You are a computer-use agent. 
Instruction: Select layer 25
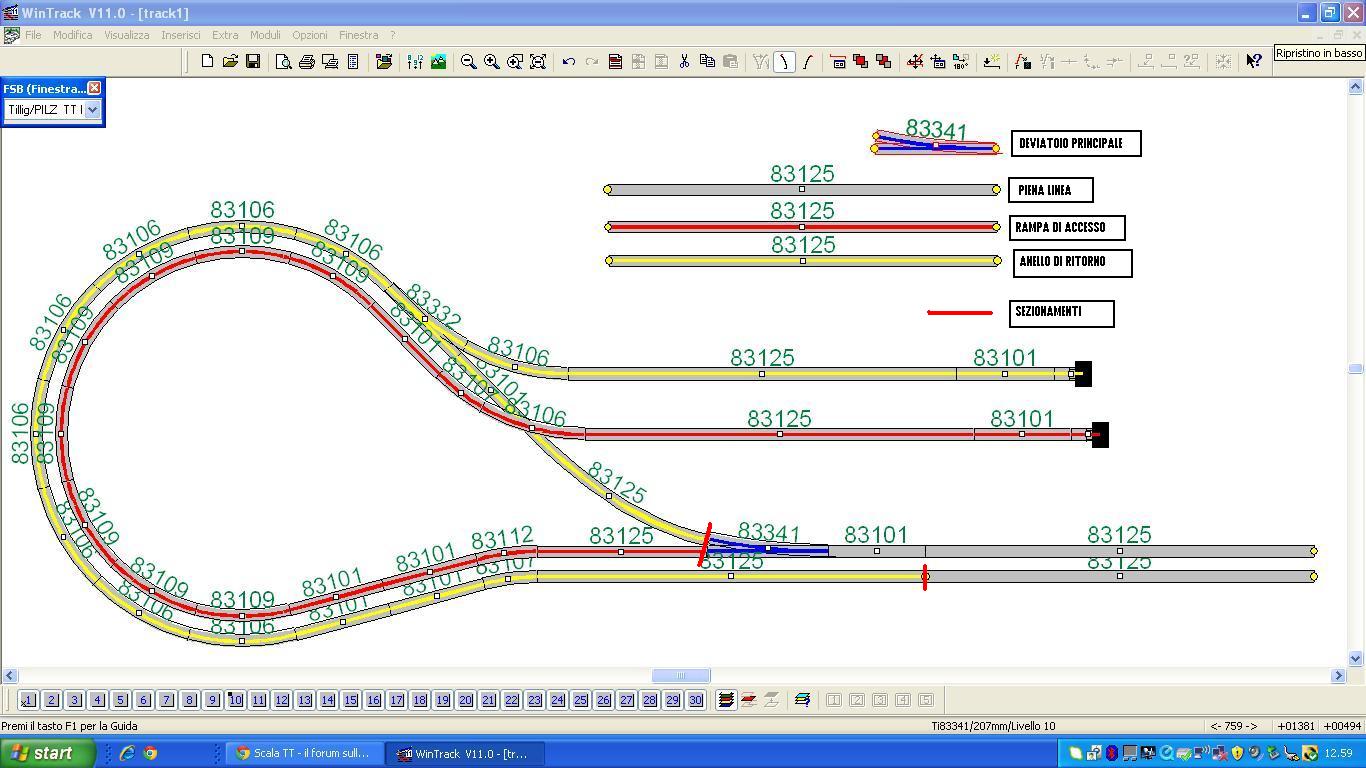[580, 700]
